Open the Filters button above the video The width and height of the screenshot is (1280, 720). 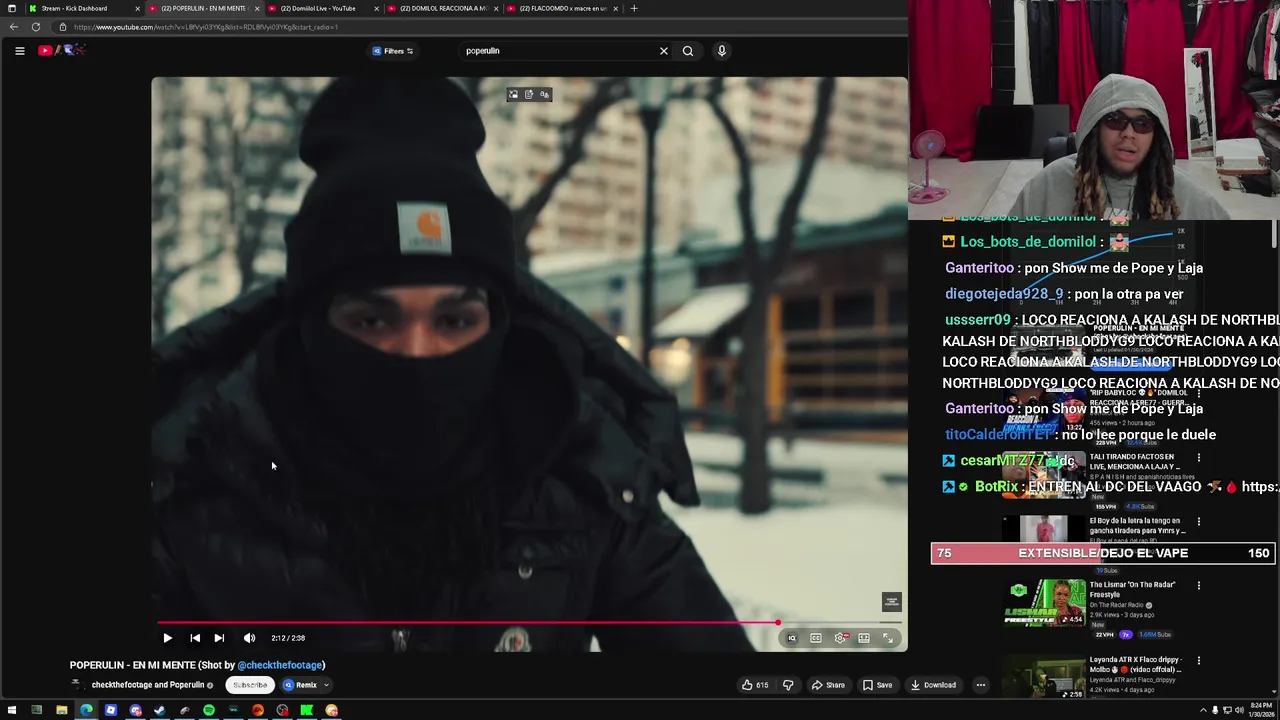coord(393,51)
